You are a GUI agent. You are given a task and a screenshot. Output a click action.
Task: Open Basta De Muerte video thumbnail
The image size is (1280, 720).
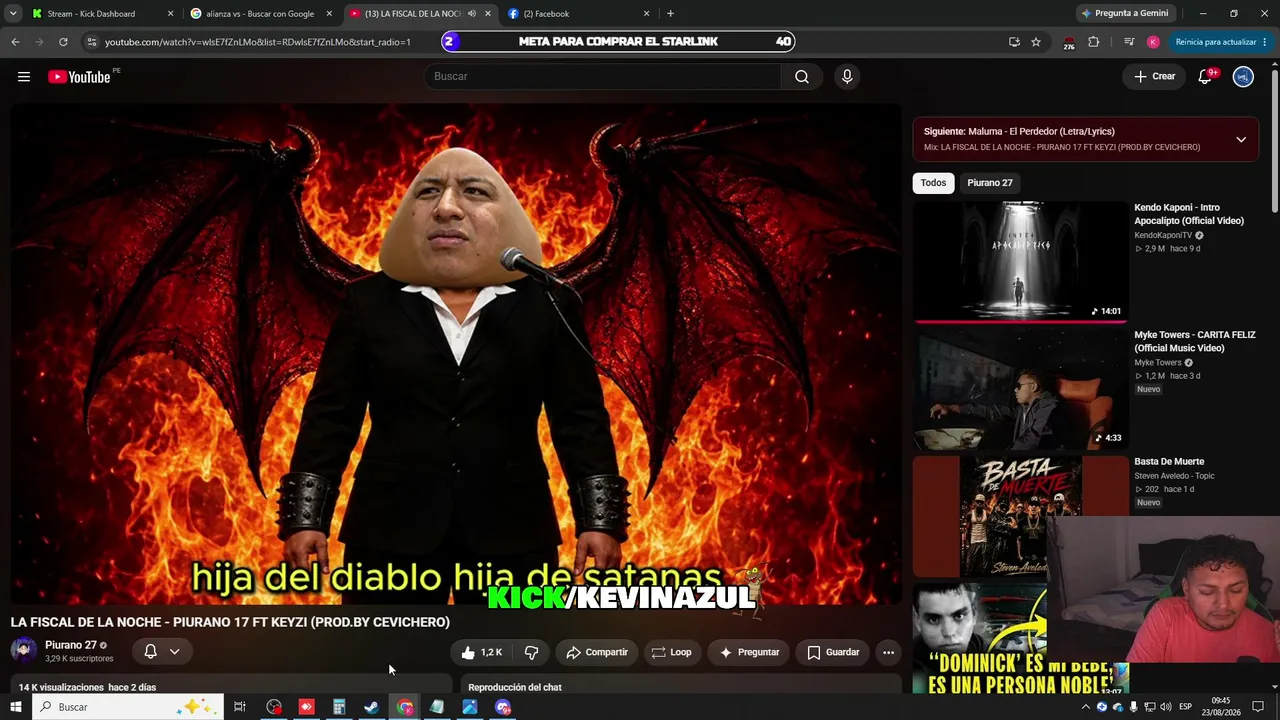1020,516
